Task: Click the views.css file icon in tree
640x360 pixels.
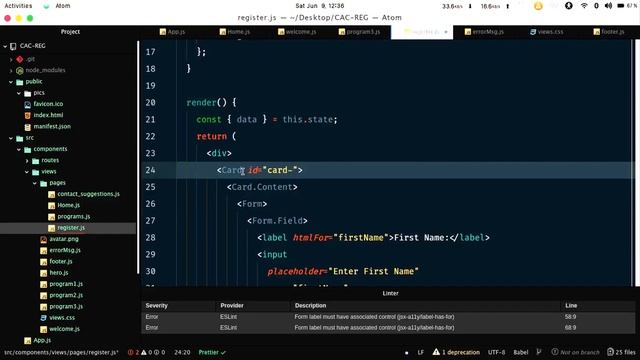Action: click(43, 318)
